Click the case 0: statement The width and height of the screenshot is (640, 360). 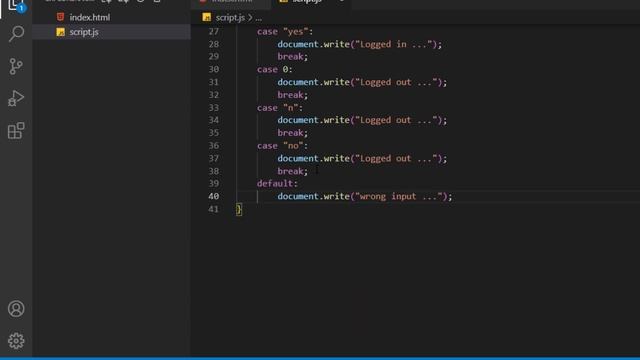click(275, 69)
